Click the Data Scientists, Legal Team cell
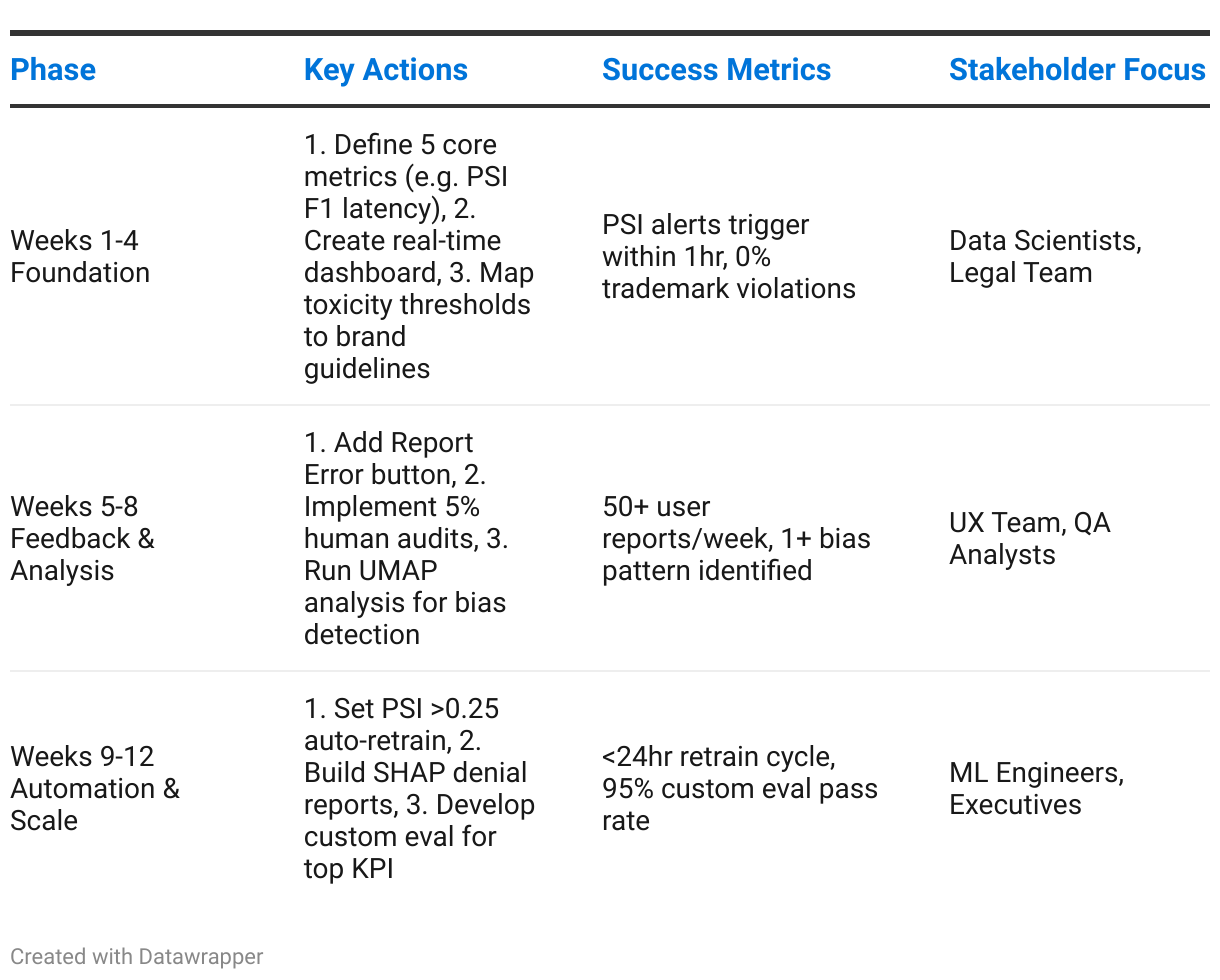Viewport: 1220px width, 980px height. point(1046,257)
